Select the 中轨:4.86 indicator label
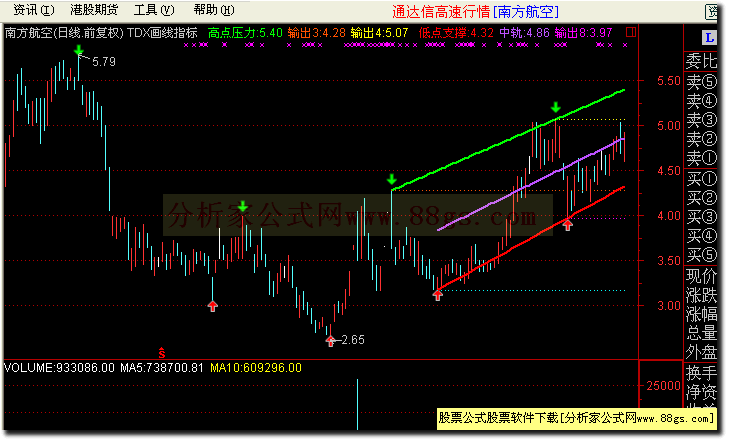The image size is (729, 441). [524, 33]
